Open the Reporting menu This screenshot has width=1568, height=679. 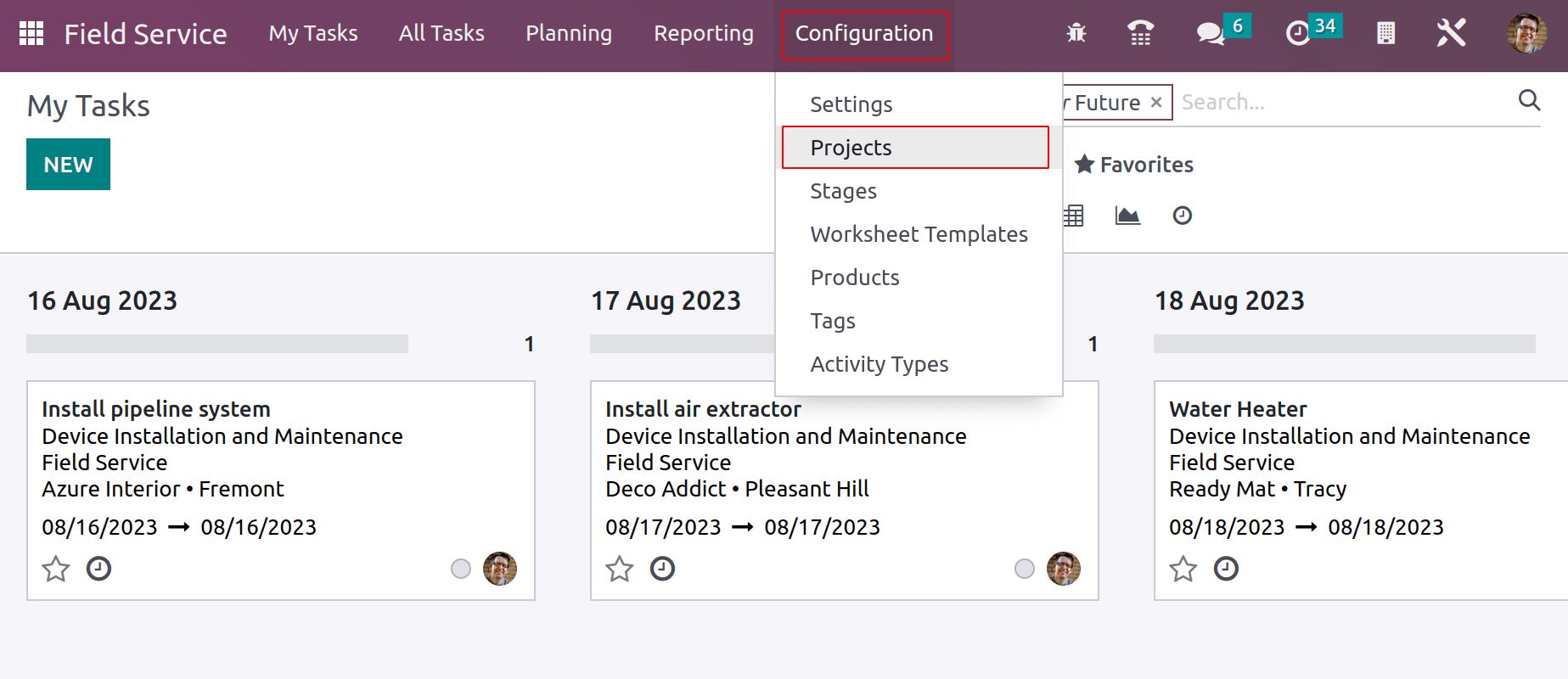coord(704,33)
